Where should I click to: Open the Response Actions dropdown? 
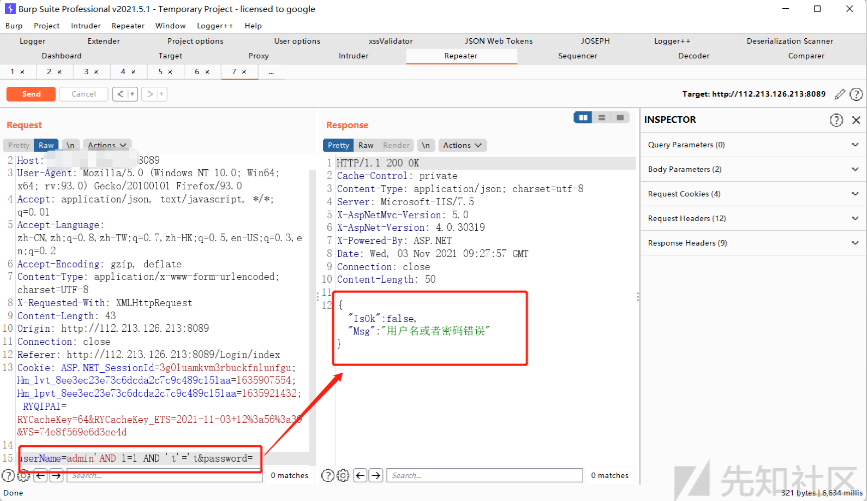462,145
